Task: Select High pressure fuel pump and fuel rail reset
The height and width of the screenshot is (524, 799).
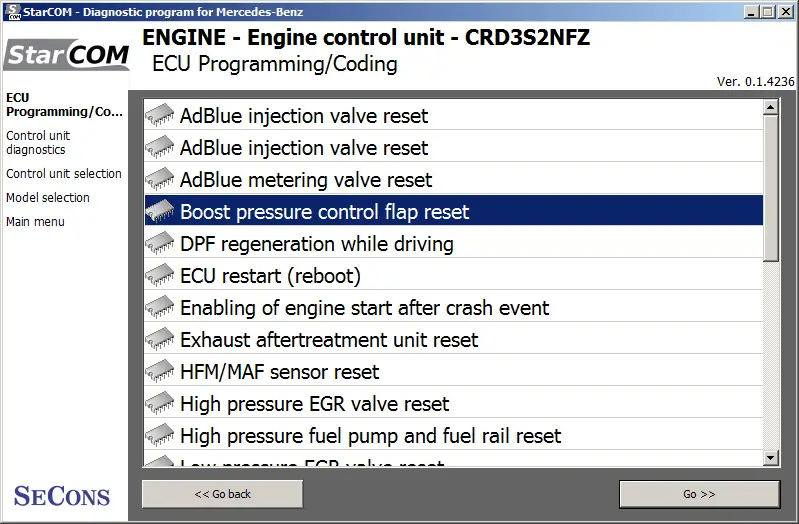Action: (x=454, y=436)
